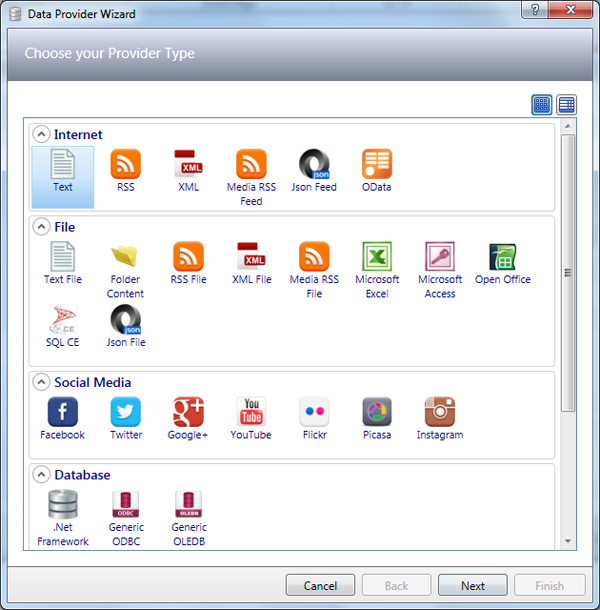
Task: Click the vertical scrollbar thumb
Action: [x=568, y=273]
